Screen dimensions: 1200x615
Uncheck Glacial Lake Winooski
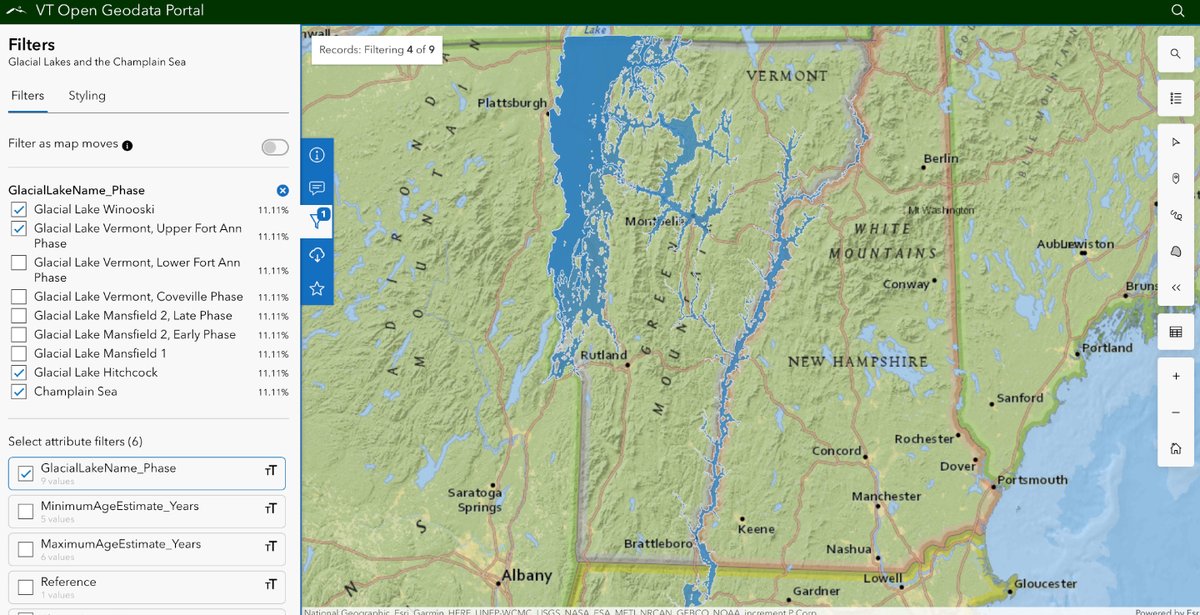[x=18, y=210]
